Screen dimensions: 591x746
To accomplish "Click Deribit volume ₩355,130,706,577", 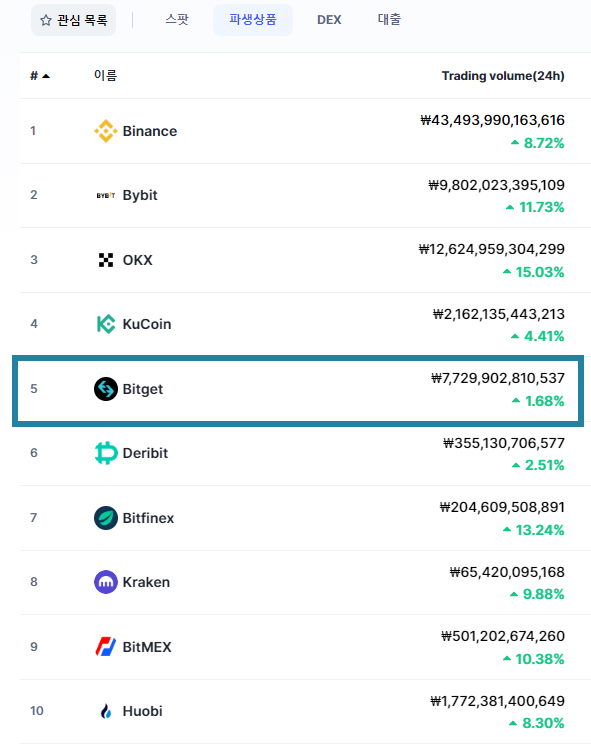I will point(504,442).
